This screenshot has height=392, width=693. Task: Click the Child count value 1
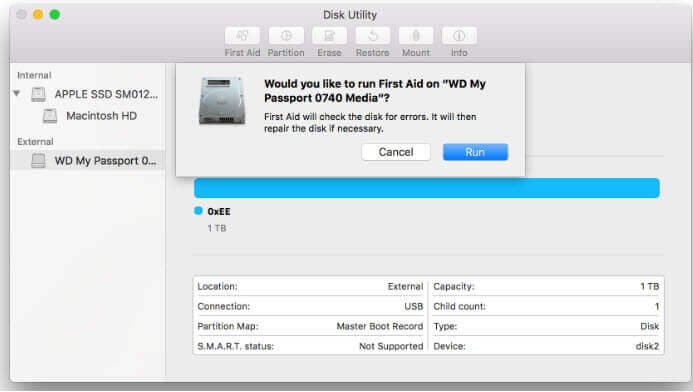point(657,306)
